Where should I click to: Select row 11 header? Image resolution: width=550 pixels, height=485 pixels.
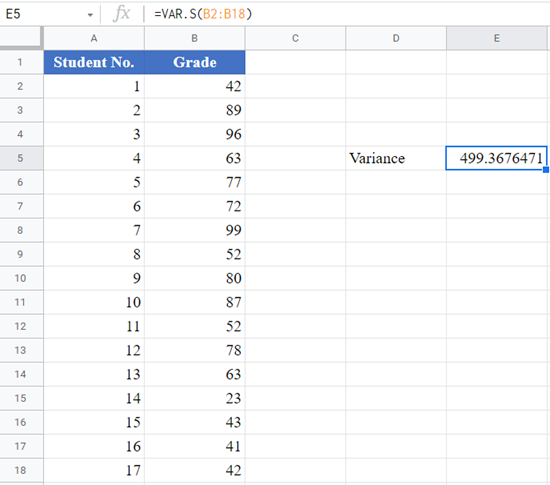21,302
